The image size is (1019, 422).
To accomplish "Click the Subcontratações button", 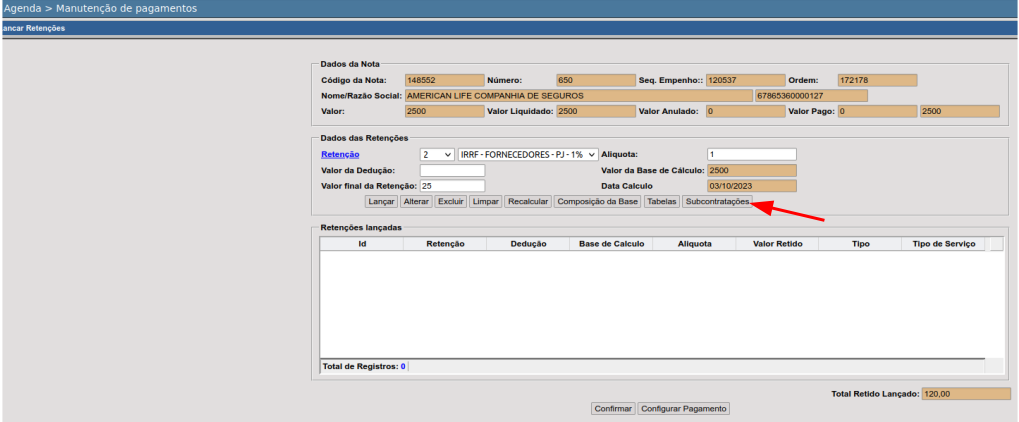I will (716, 201).
